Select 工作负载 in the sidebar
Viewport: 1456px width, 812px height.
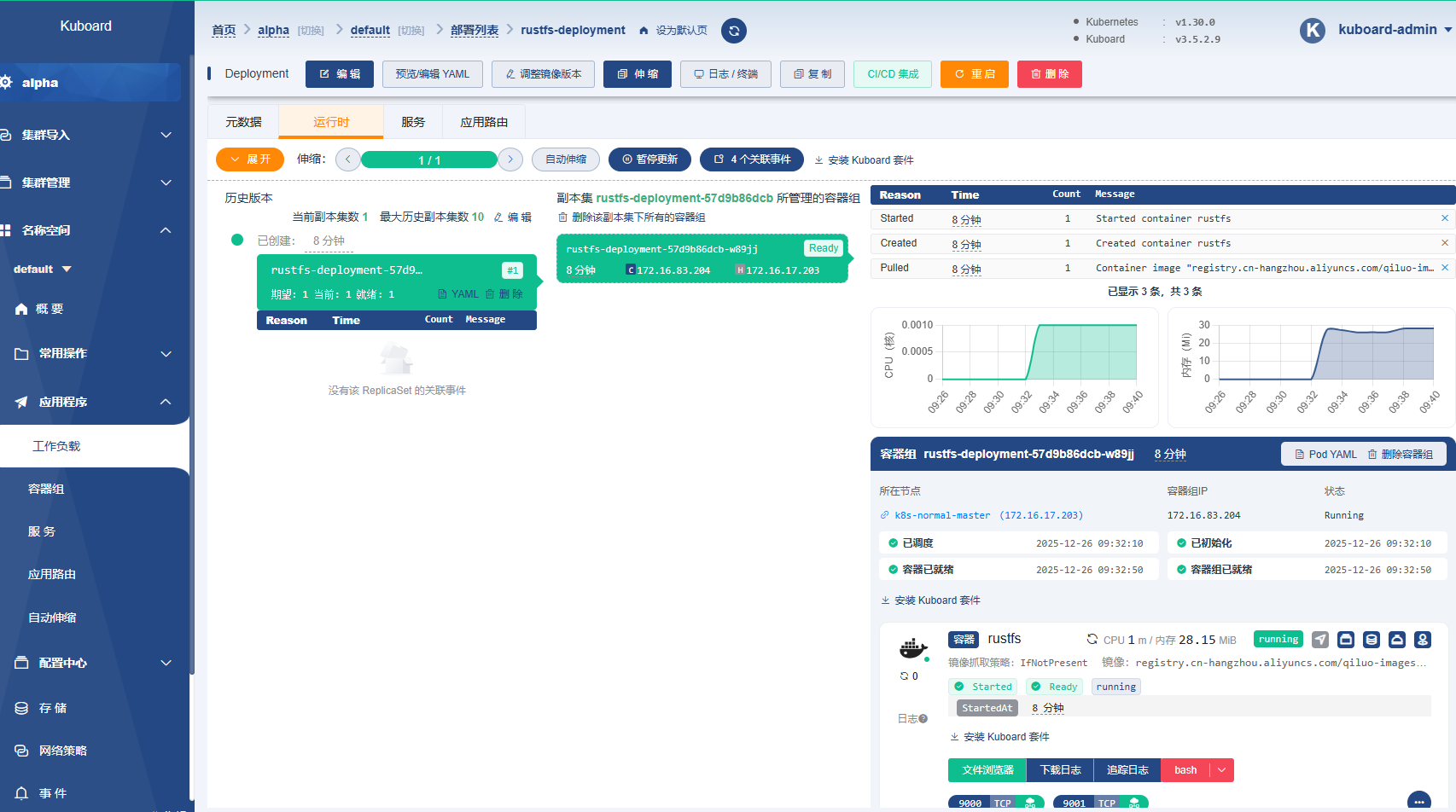point(56,446)
